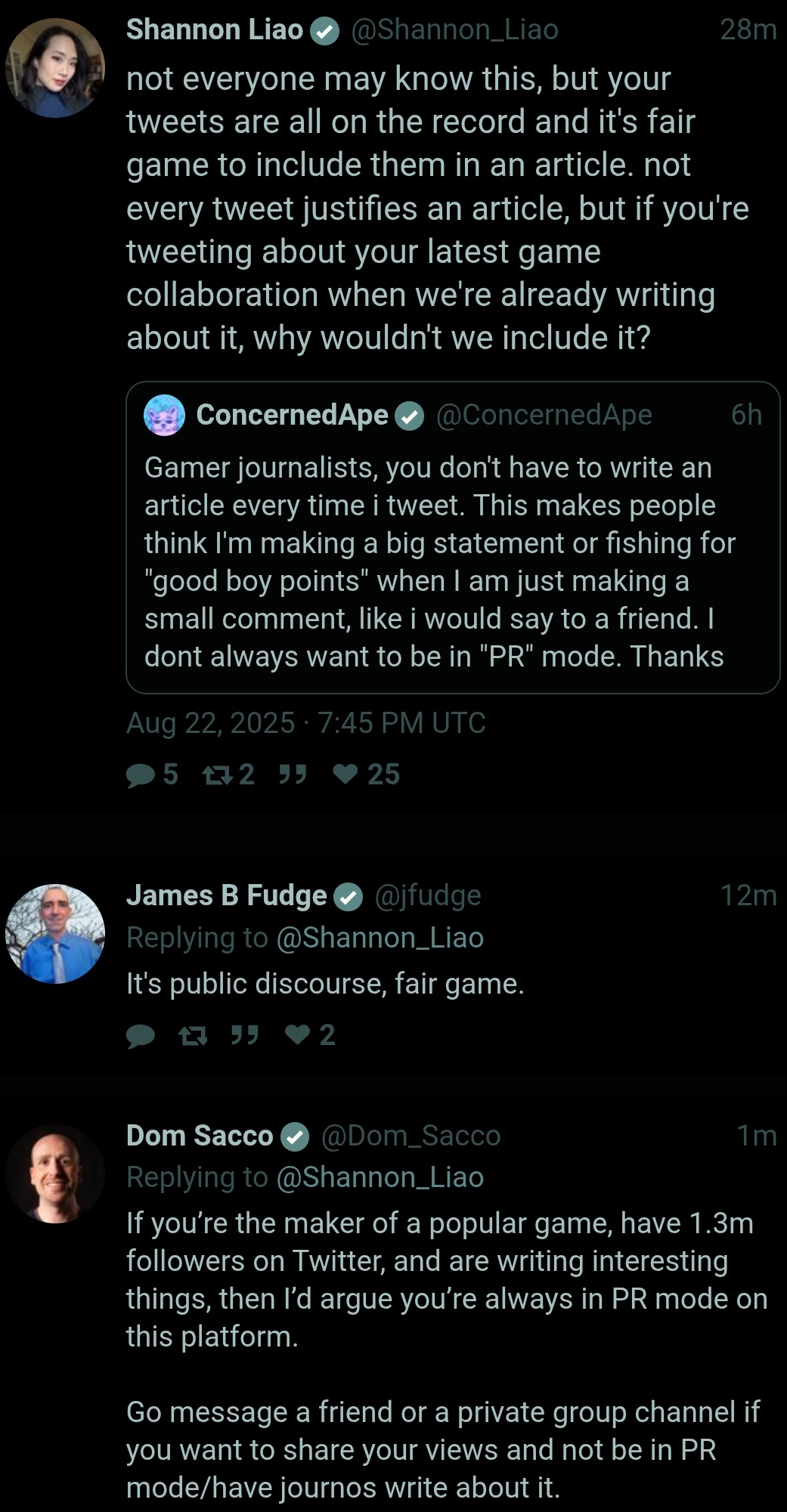Open James B Fudge's avatar
The image size is (787, 1512).
(x=55, y=934)
